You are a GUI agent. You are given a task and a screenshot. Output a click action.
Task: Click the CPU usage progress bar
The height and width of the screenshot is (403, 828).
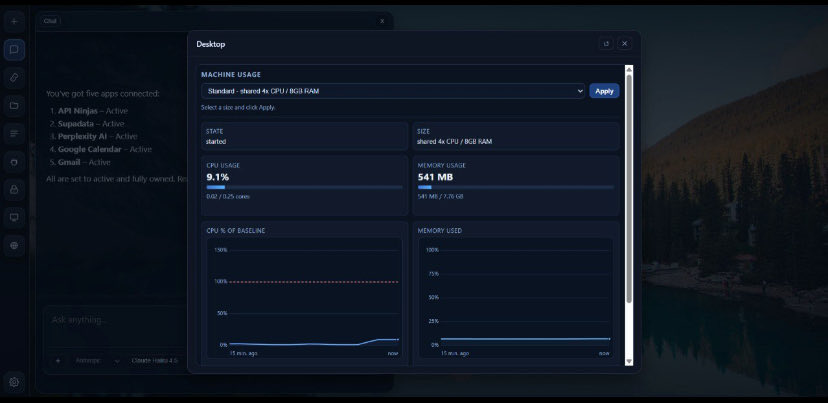pos(304,187)
